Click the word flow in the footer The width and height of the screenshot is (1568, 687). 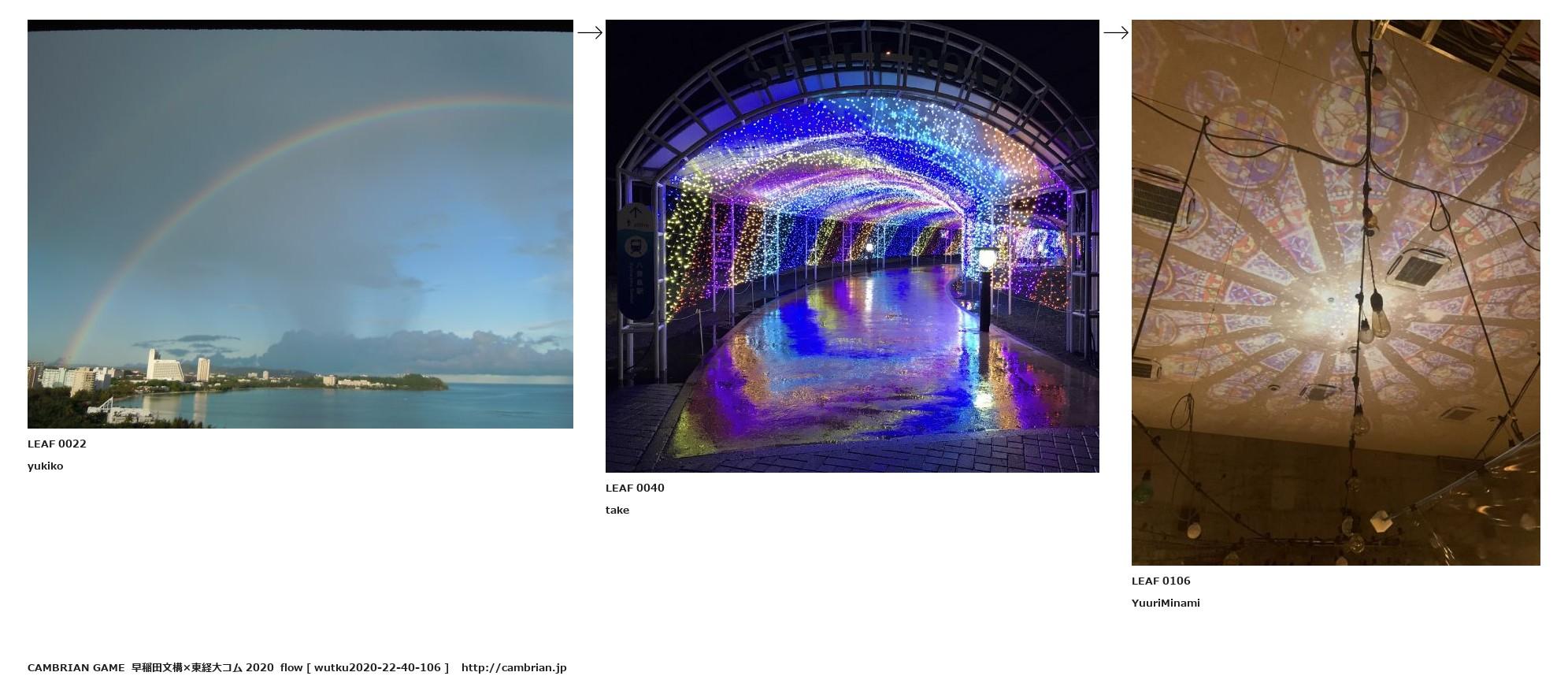pos(291,667)
